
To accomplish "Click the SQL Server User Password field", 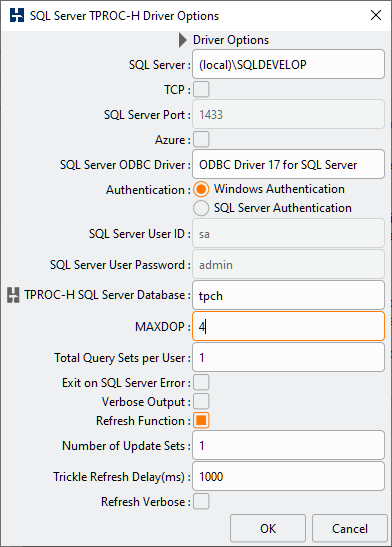I will pos(288,264).
